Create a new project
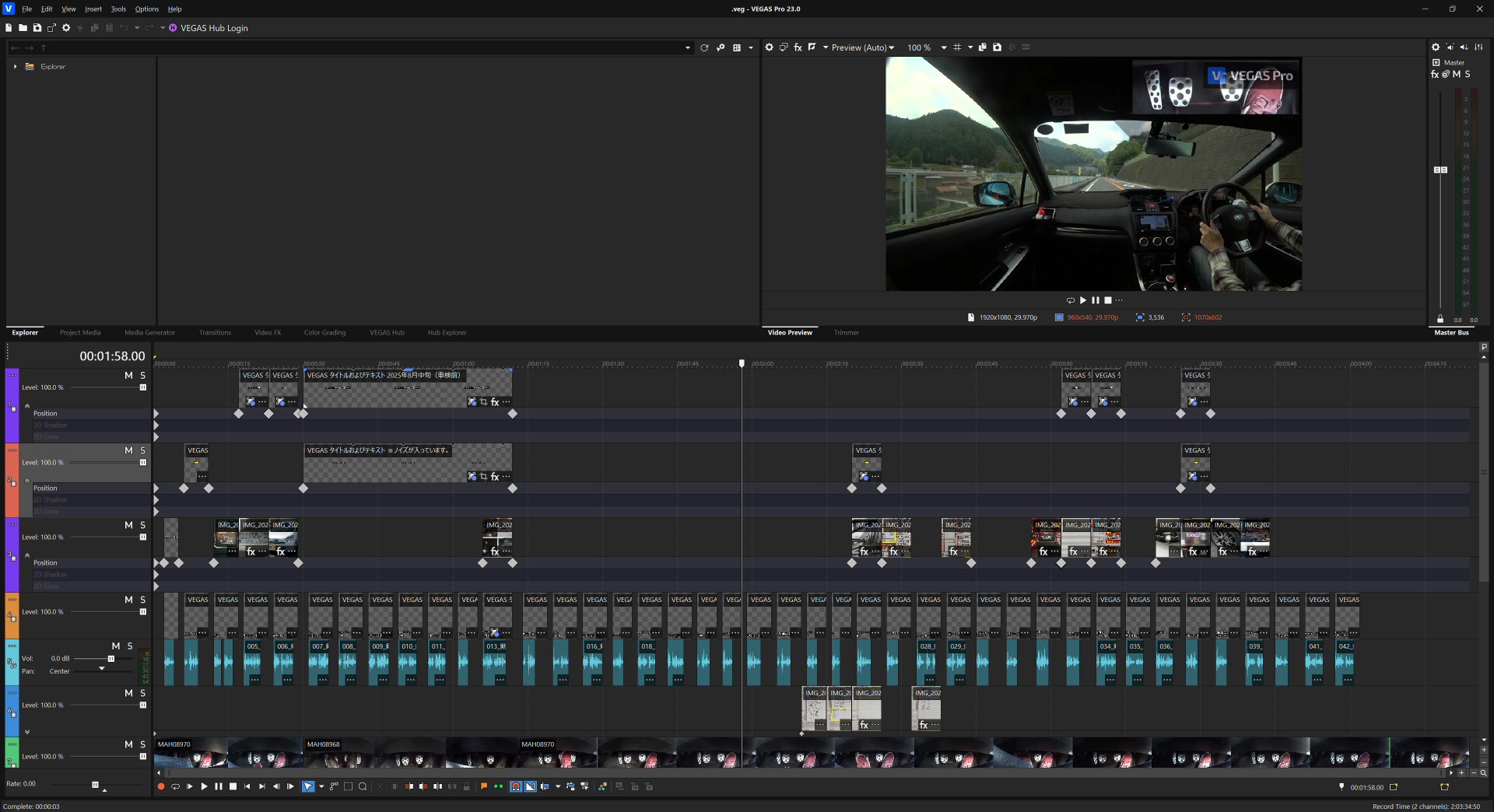1494x812 pixels. [9, 28]
